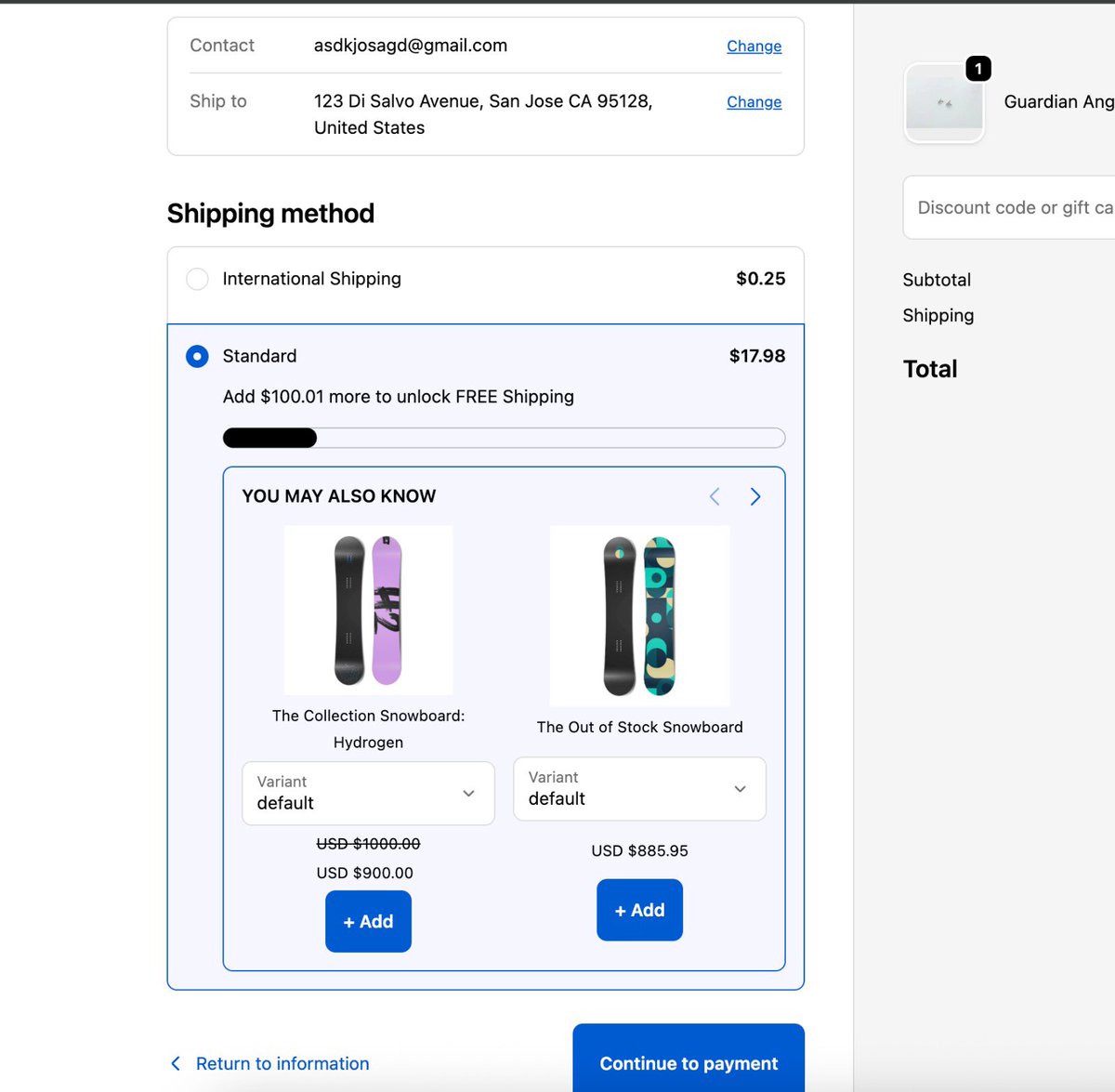
Task: Select Standard shipping radio option
Action: pos(197,356)
